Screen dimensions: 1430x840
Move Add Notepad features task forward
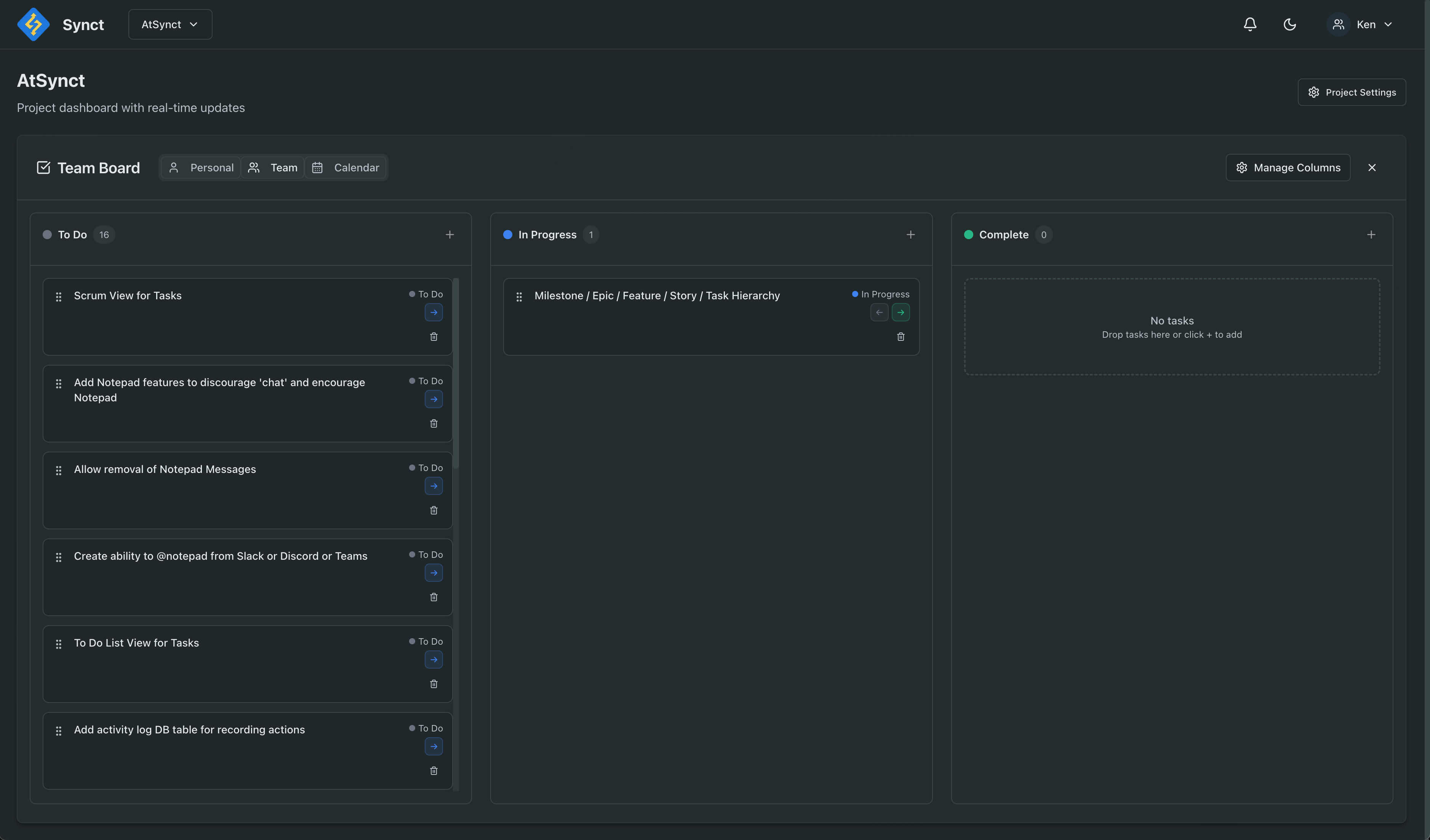click(433, 399)
